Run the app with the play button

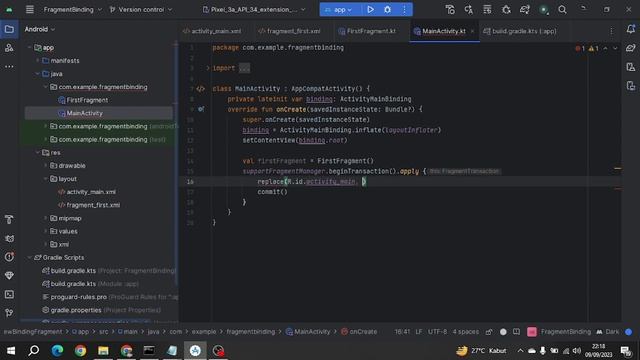[370, 9]
